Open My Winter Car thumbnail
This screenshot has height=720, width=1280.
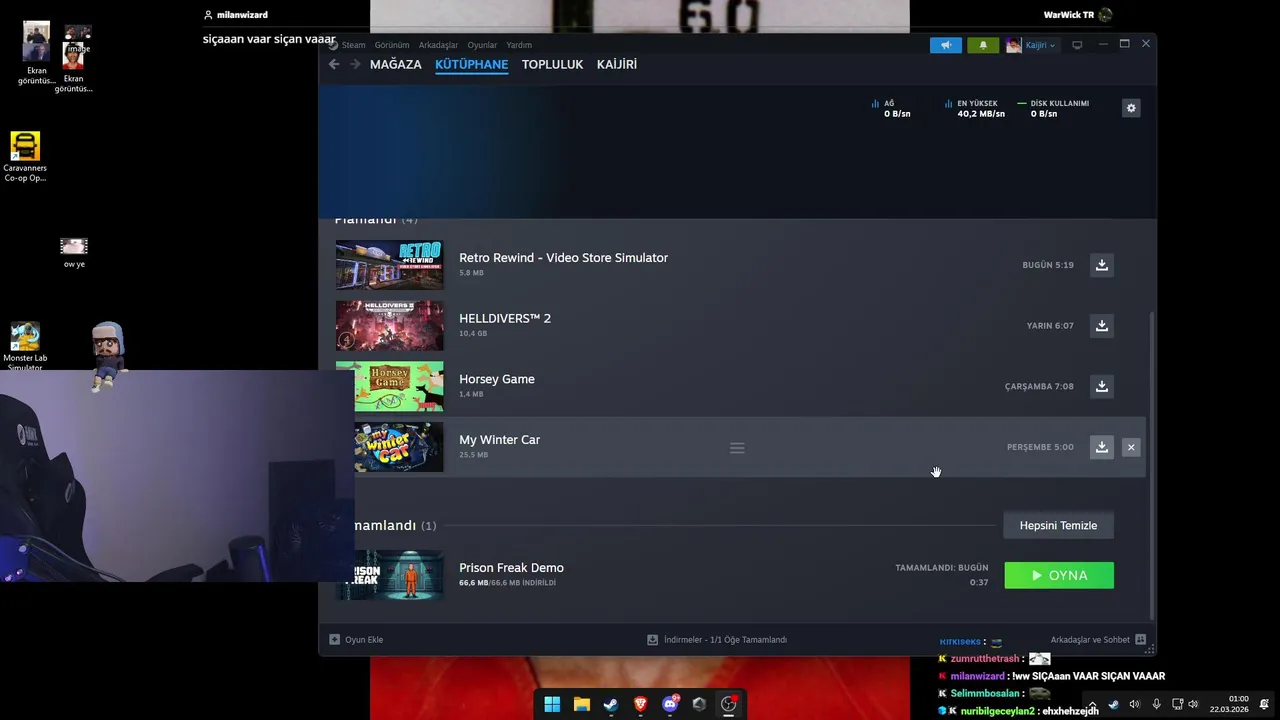coord(399,447)
